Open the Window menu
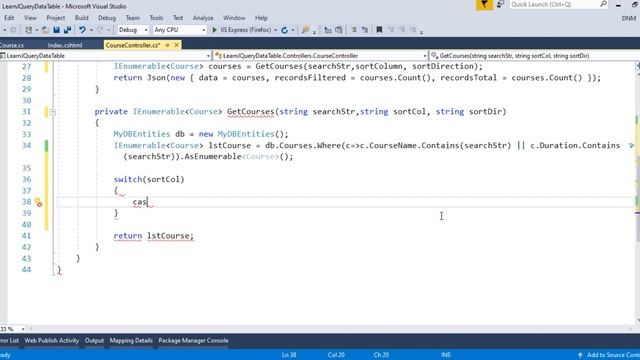The width and height of the screenshot is (640, 360). (234, 18)
